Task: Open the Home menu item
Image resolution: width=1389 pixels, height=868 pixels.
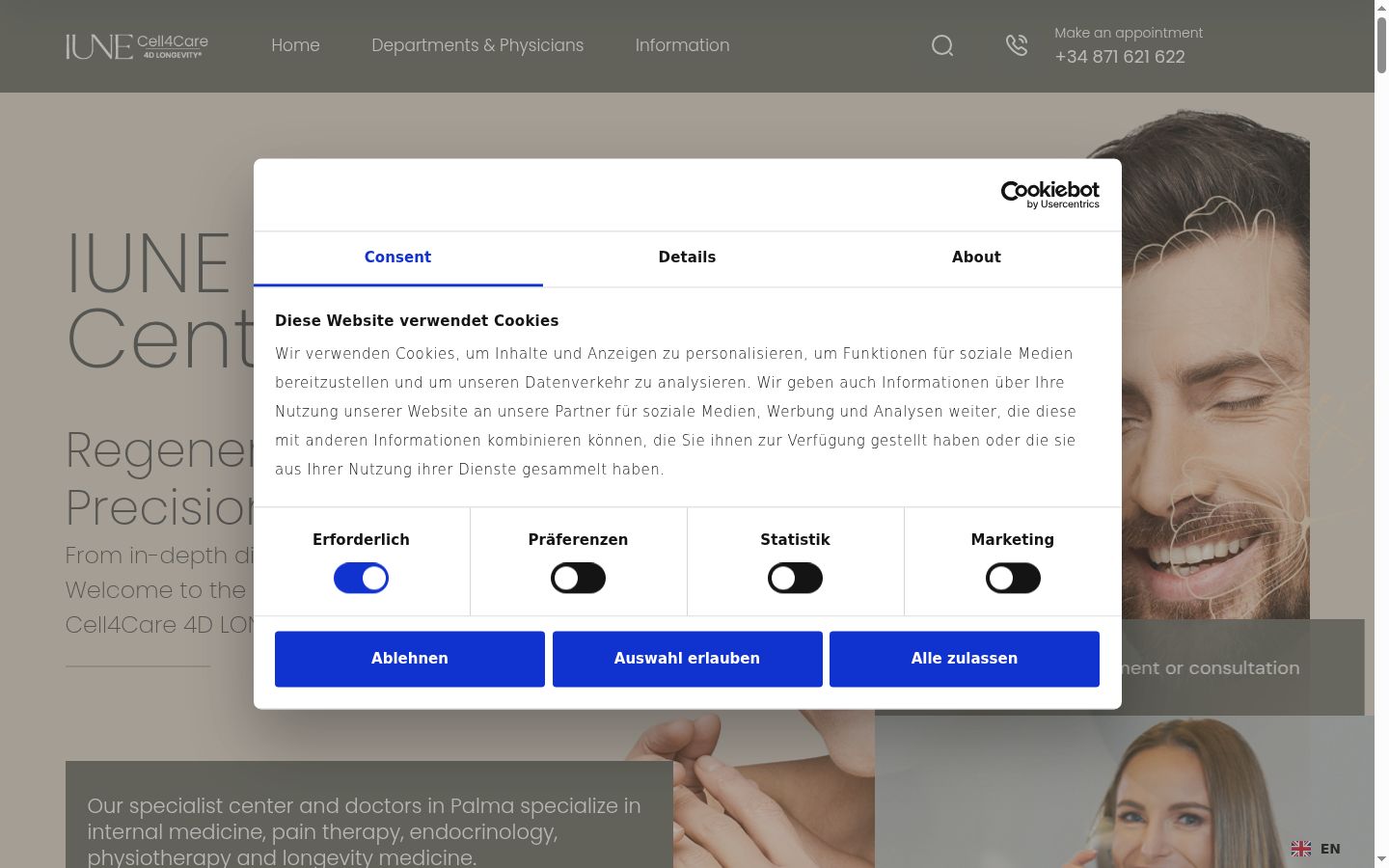Action: pos(295,45)
